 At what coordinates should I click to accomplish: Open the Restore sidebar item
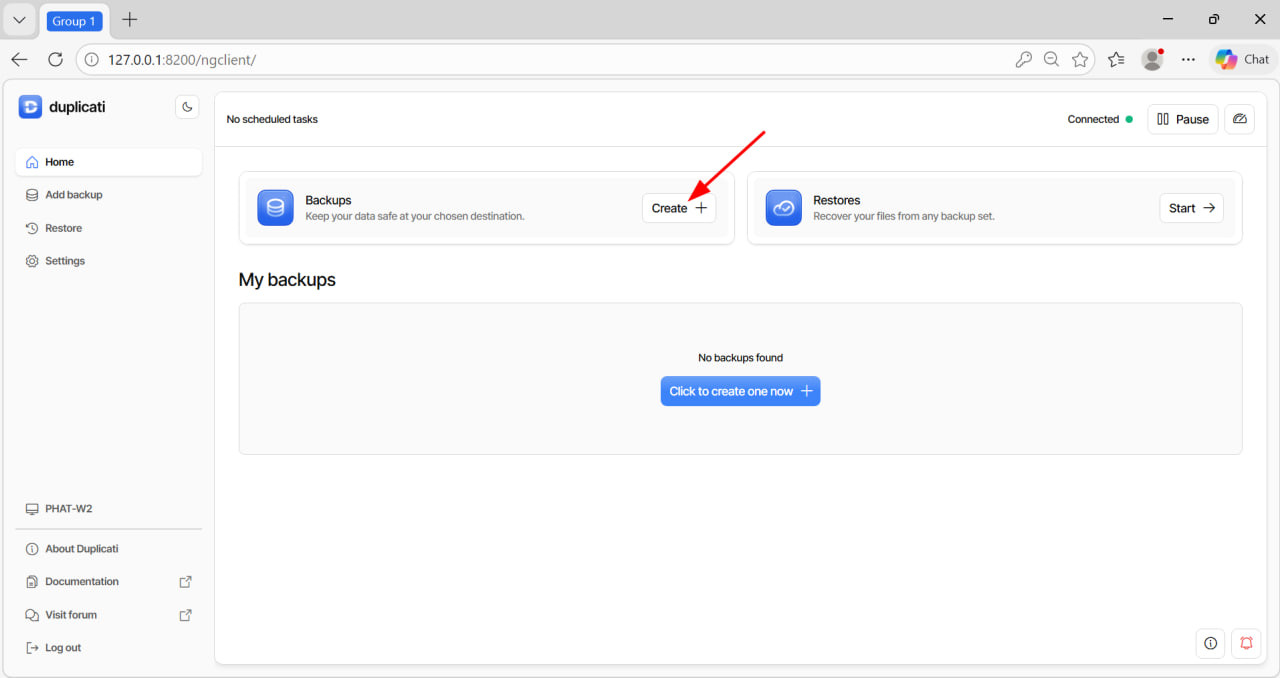(63, 228)
